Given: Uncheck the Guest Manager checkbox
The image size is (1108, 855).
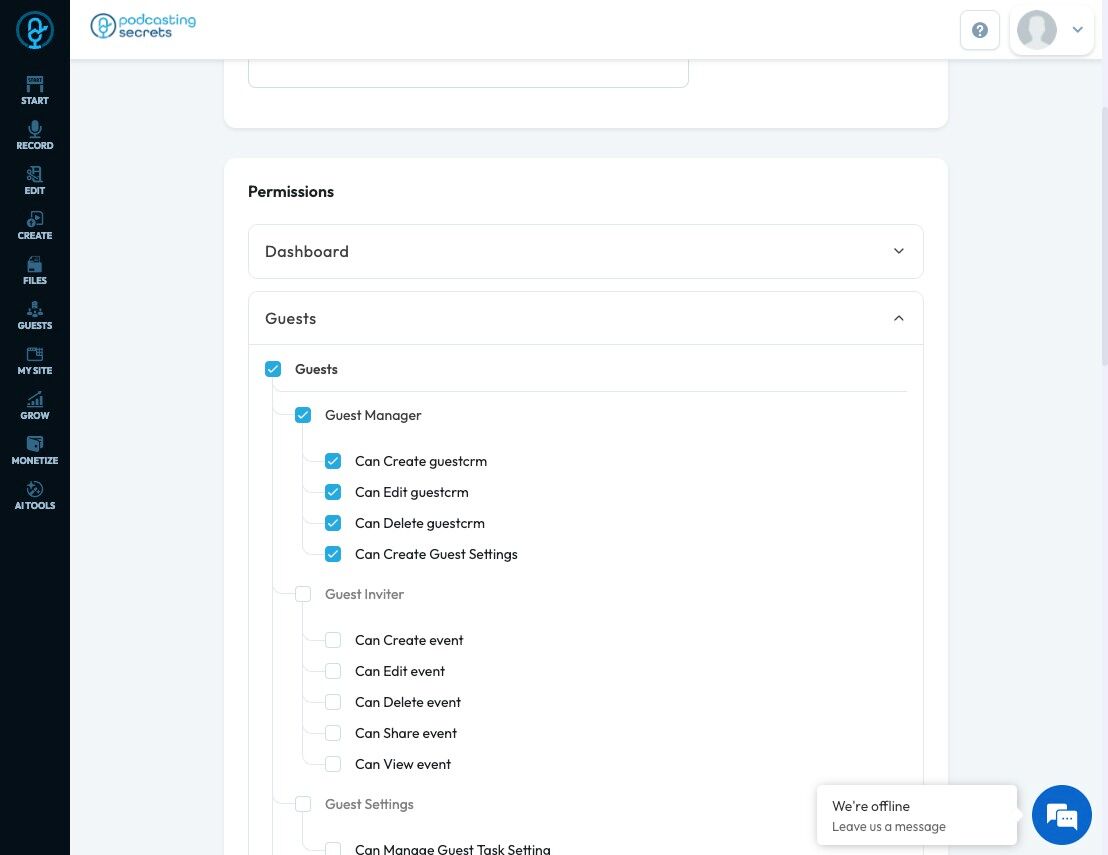Looking at the screenshot, I should point(303,415).
